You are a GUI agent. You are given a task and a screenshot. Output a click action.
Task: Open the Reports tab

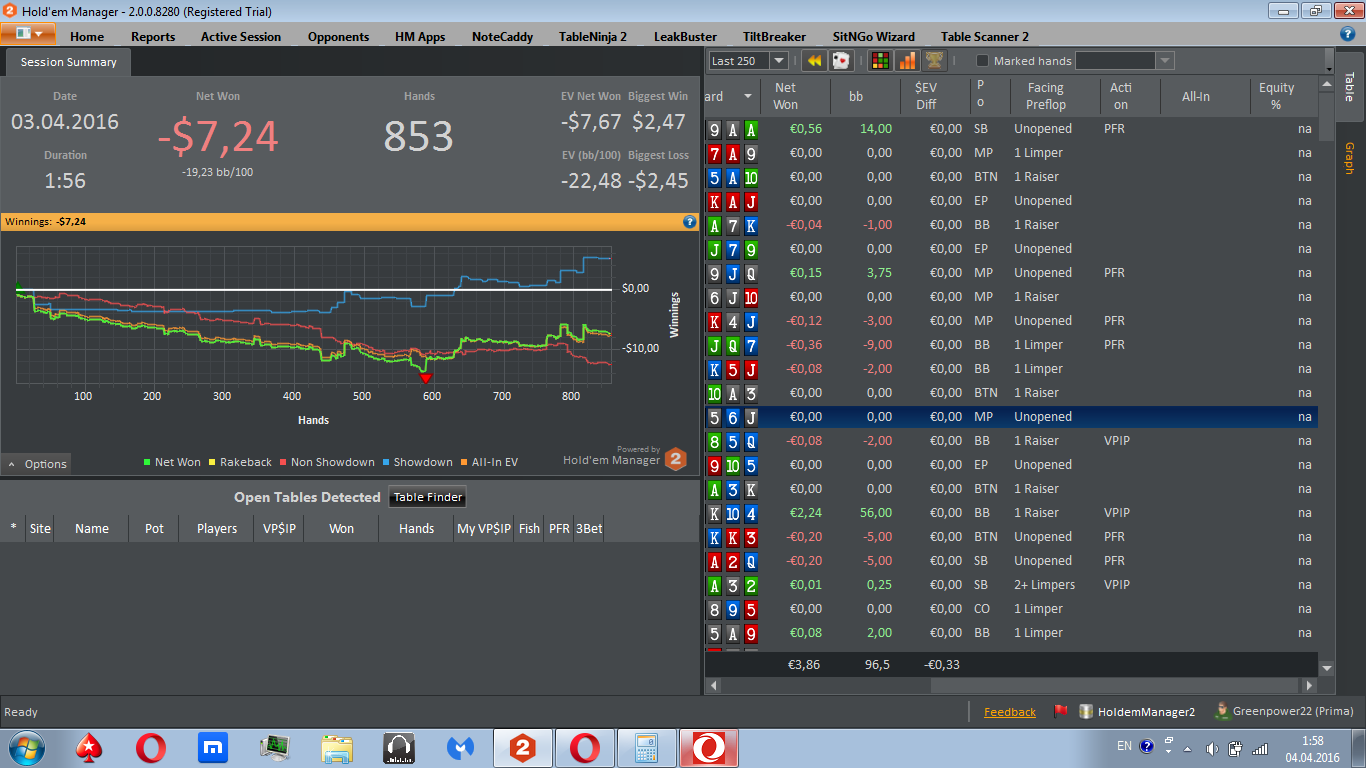tap(153, 36)
